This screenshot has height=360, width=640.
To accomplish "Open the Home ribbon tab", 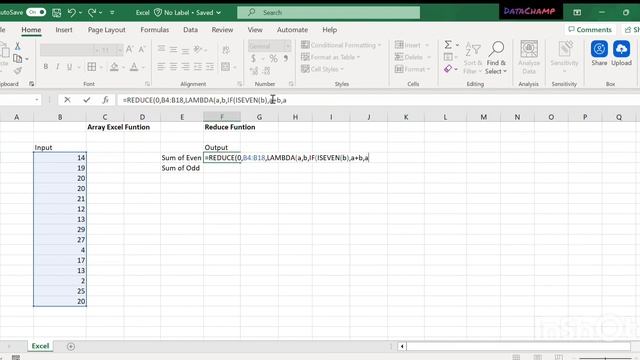I will pyautogui.click(x=31, y=30).
